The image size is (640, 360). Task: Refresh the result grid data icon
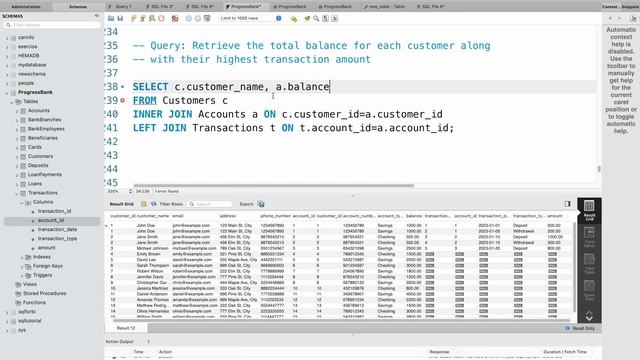pos(153,204)
